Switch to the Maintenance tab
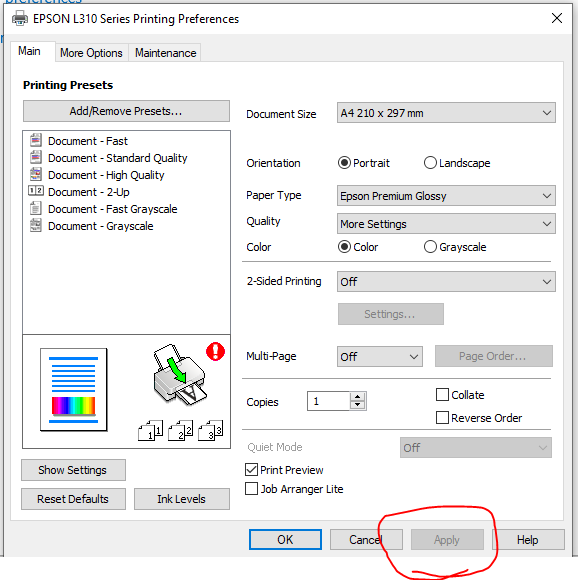The image size is (578, 580). point(165,53)
